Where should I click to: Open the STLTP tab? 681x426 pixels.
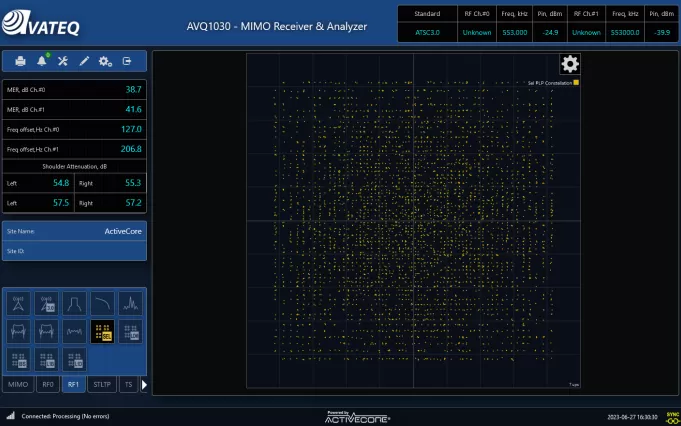tap(101, 384)
